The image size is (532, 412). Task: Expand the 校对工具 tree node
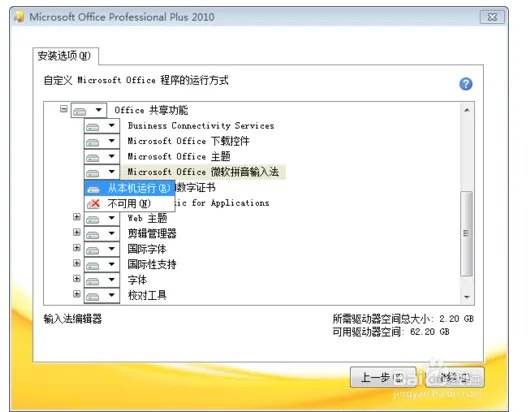coord(77,294)
